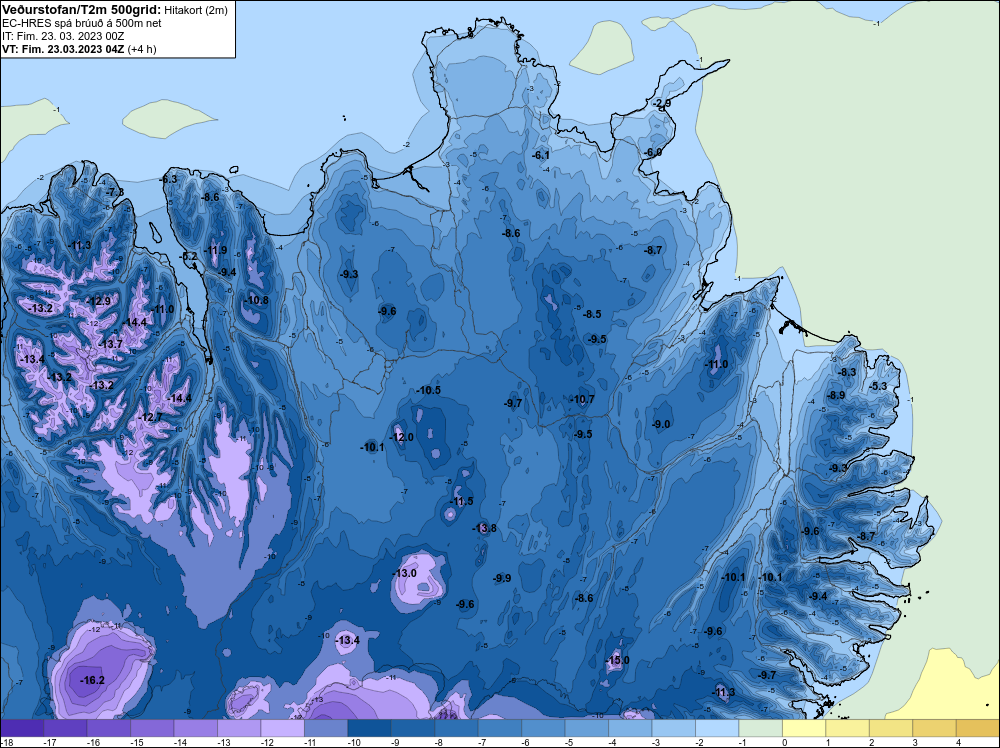
Task: Click the legend swatch labeled -11
Action: (326, 728)
